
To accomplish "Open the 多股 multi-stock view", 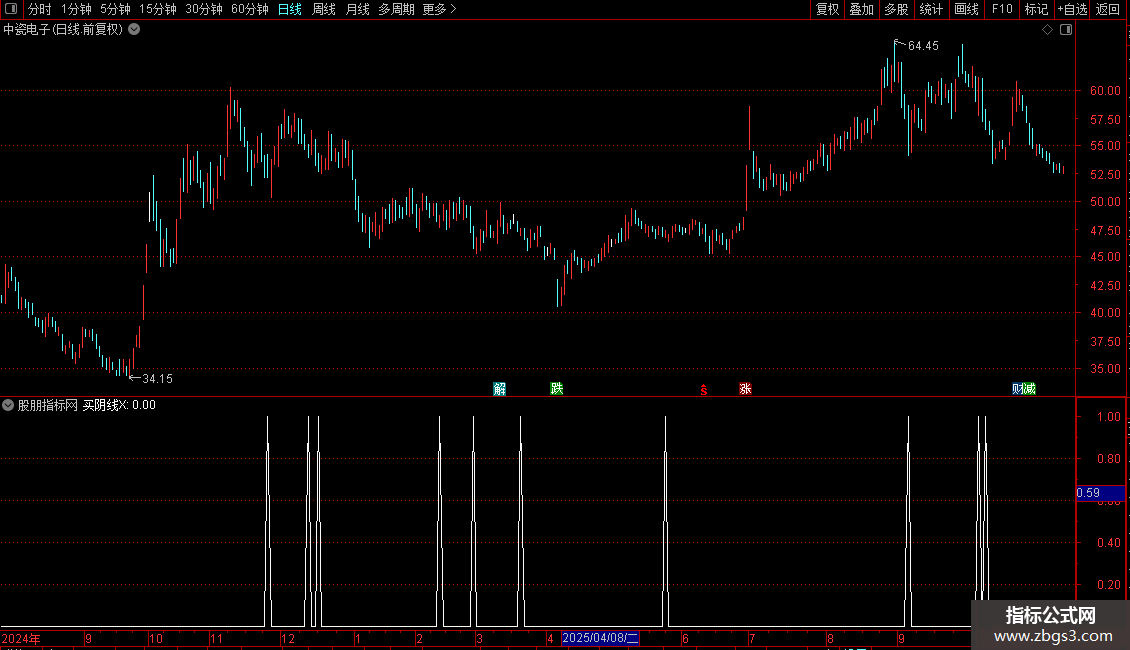I will [897, 9].
